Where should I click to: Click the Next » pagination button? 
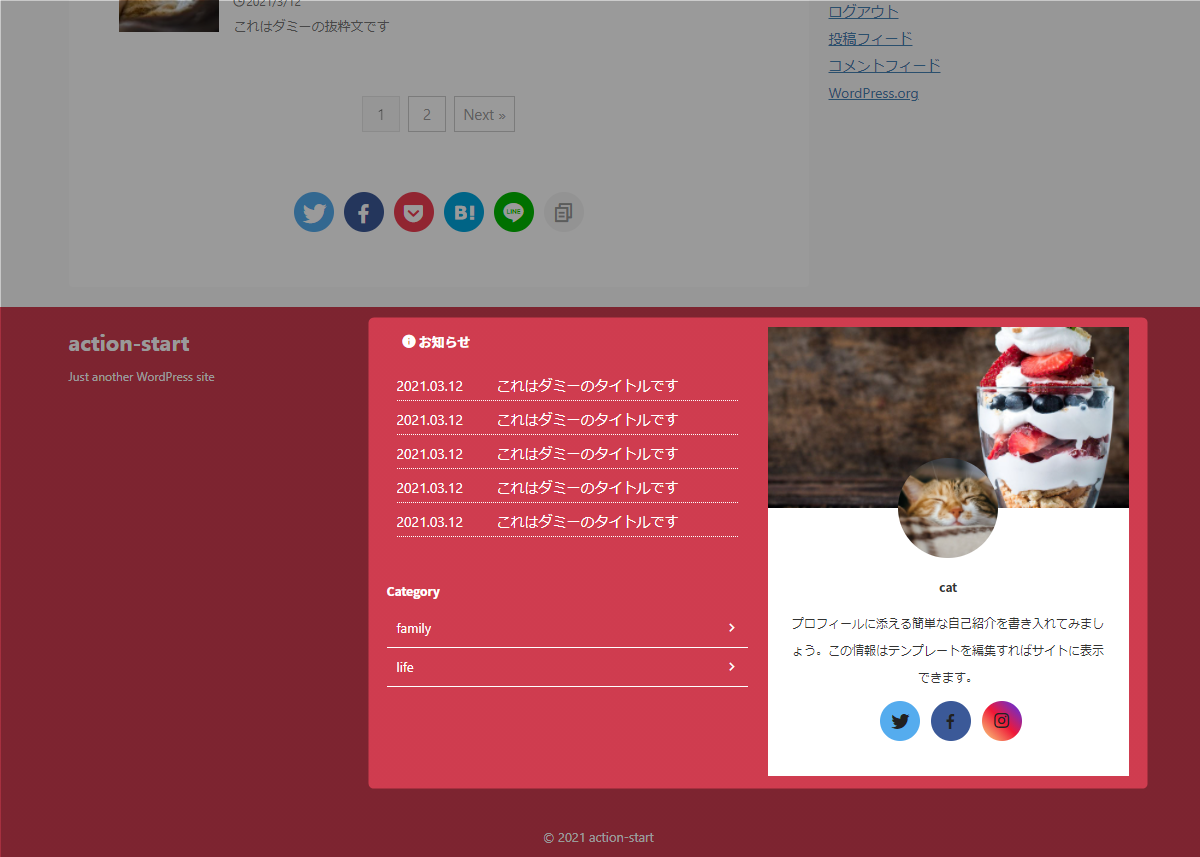click(x=484, y=114)
